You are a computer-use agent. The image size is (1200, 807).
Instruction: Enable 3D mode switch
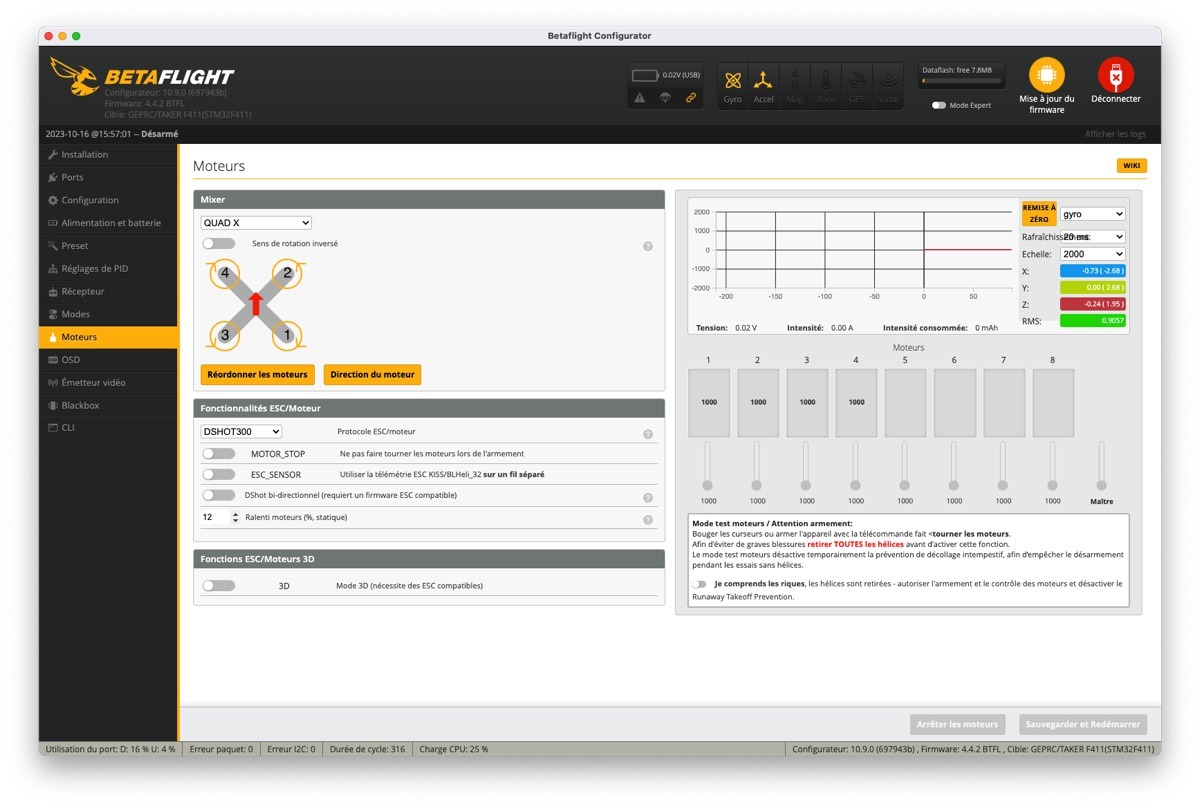(x=219, y=585)
